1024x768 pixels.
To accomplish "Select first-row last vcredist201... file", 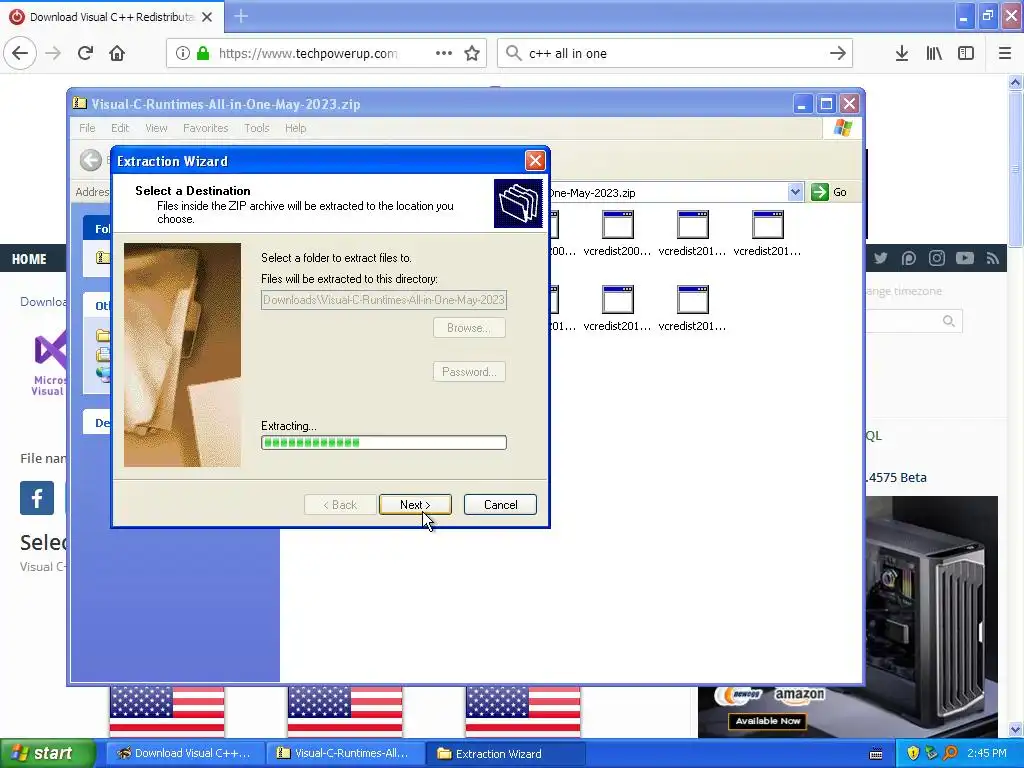I will pos(767,233).
